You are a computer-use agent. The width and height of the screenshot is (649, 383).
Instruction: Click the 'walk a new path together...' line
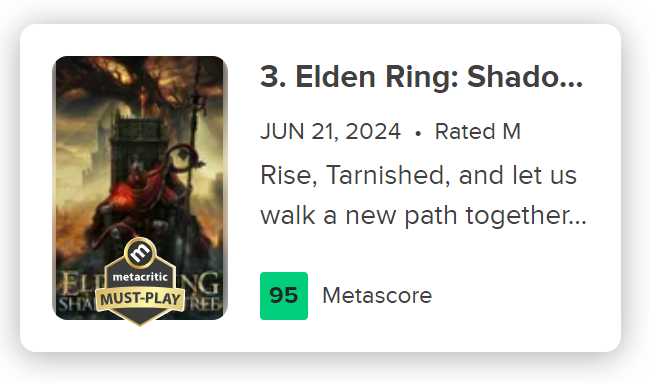(423, 216)
